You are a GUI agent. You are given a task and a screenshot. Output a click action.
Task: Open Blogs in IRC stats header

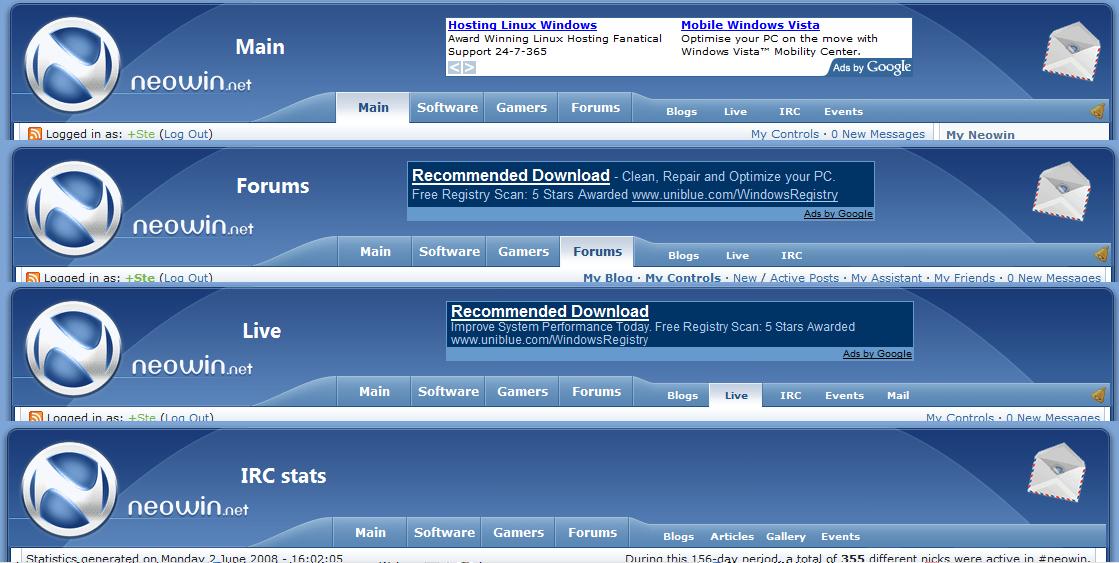coord(678,537)
